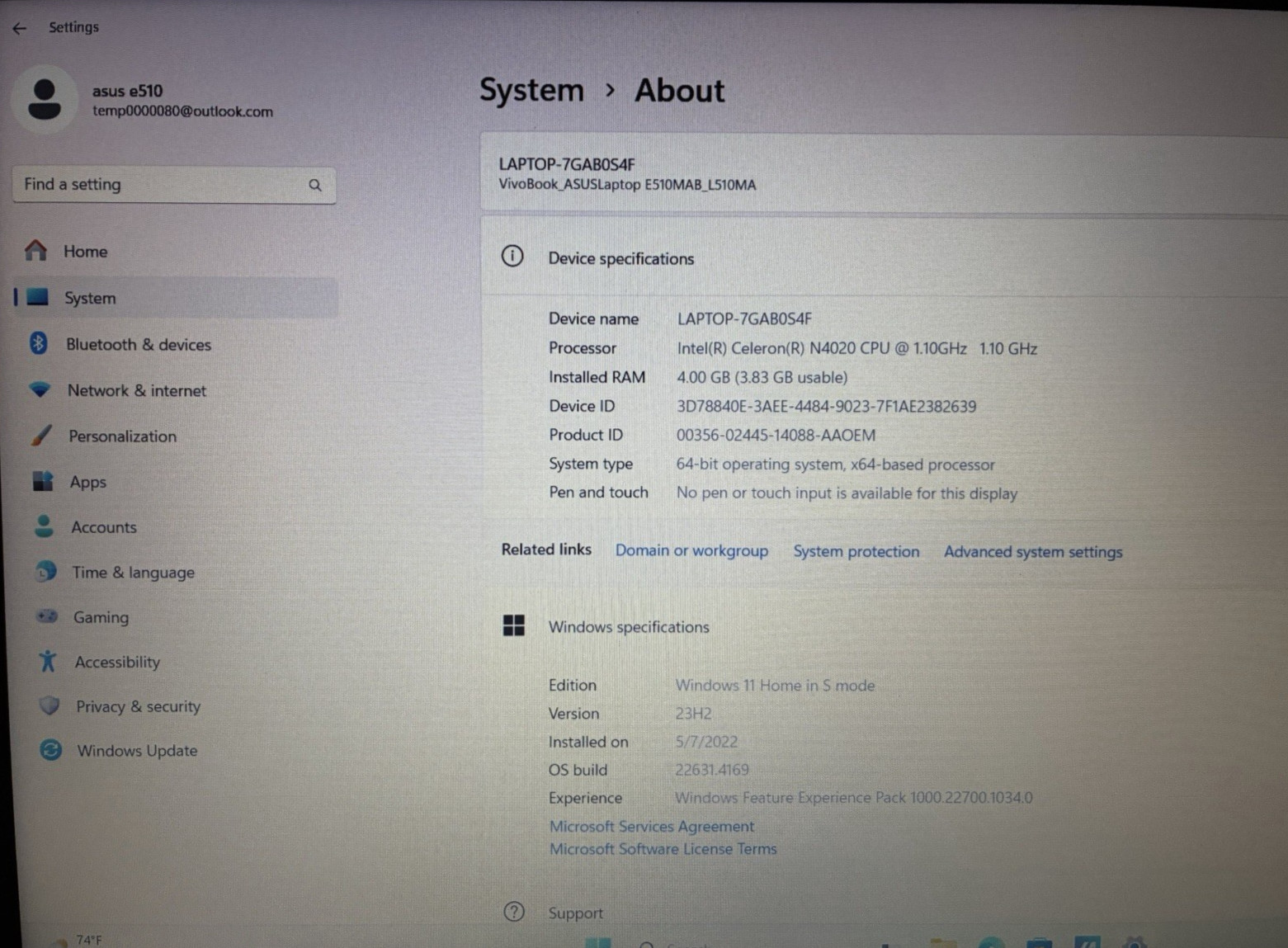1288x948 pixels.
Task: Click the Windows Update sync icon
Action: tap(51, 750)
